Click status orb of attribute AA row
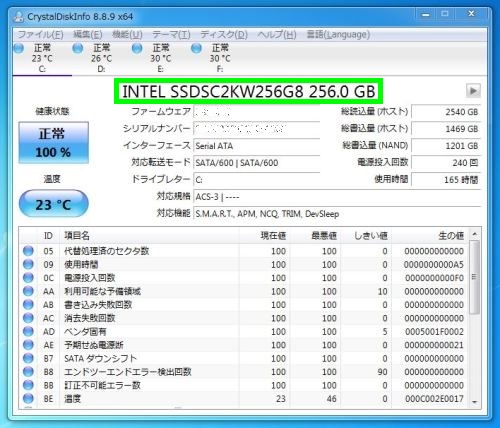The height and width of the screenshot is (428, 500). [x=28, y=291]
